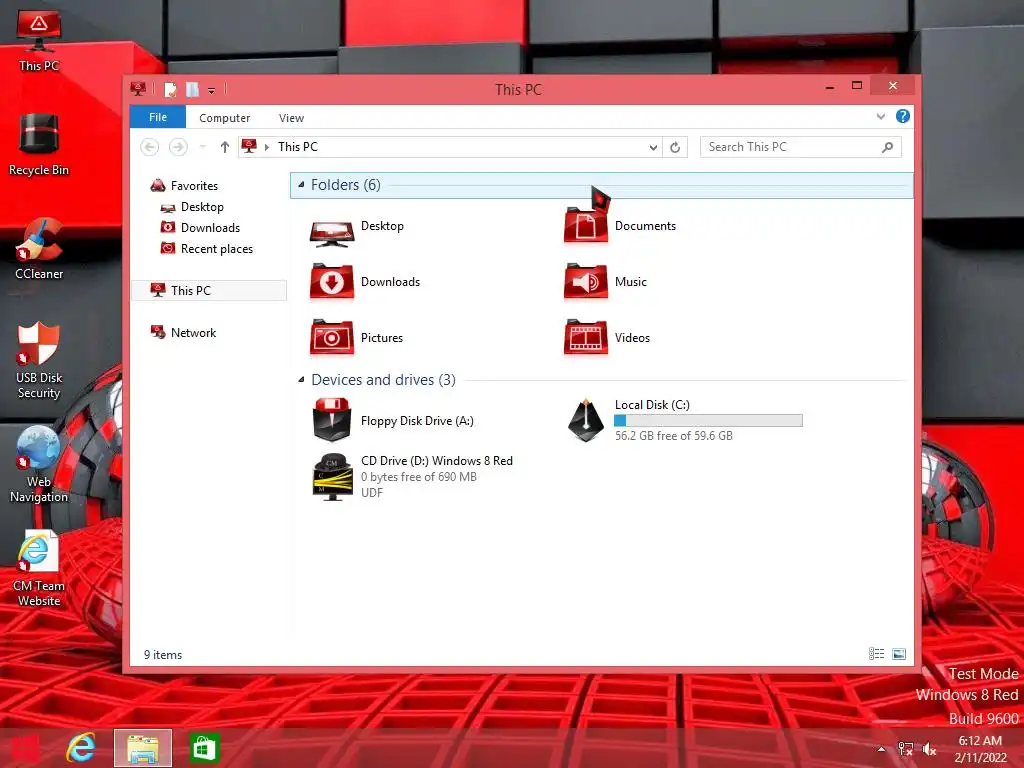Show hidden tray icons arrow

[x=881, y=749]
